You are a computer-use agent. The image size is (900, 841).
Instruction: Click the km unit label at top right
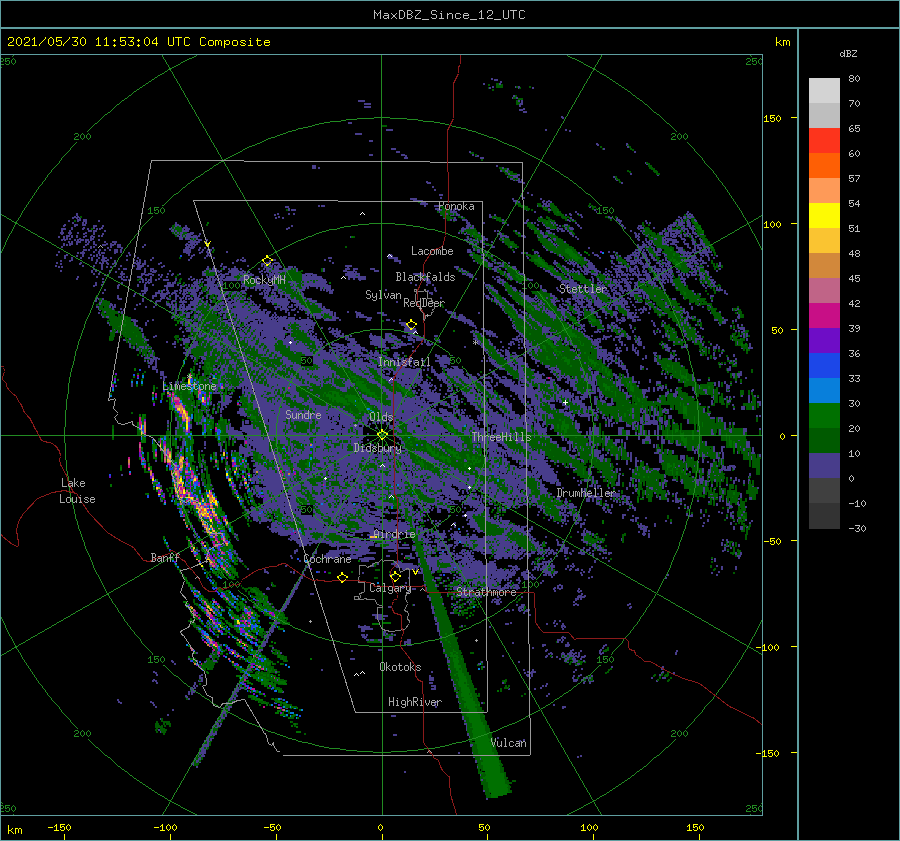click(782, 42)
